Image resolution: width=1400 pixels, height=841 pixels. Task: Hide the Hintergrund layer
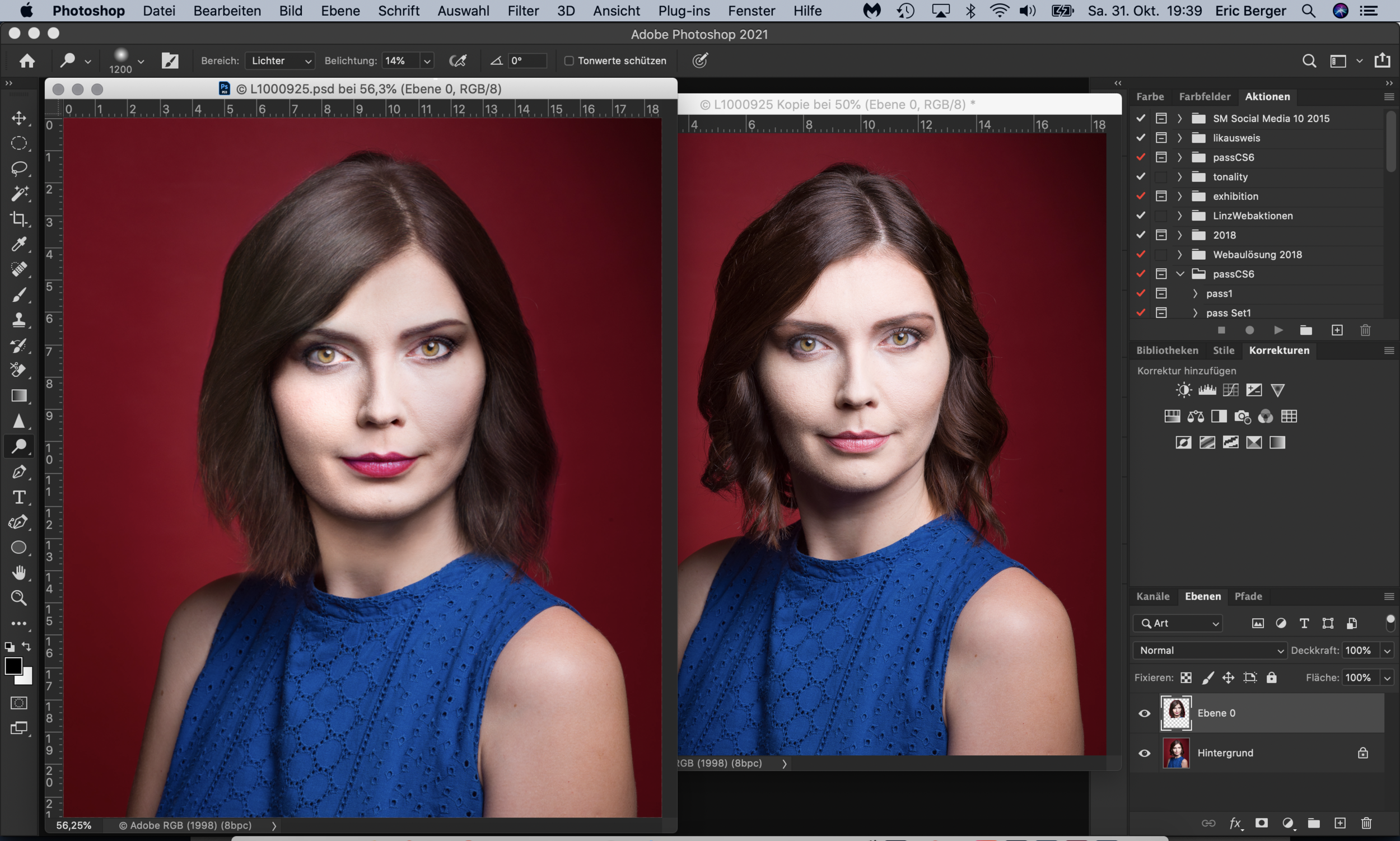(x=1145, y=753)
